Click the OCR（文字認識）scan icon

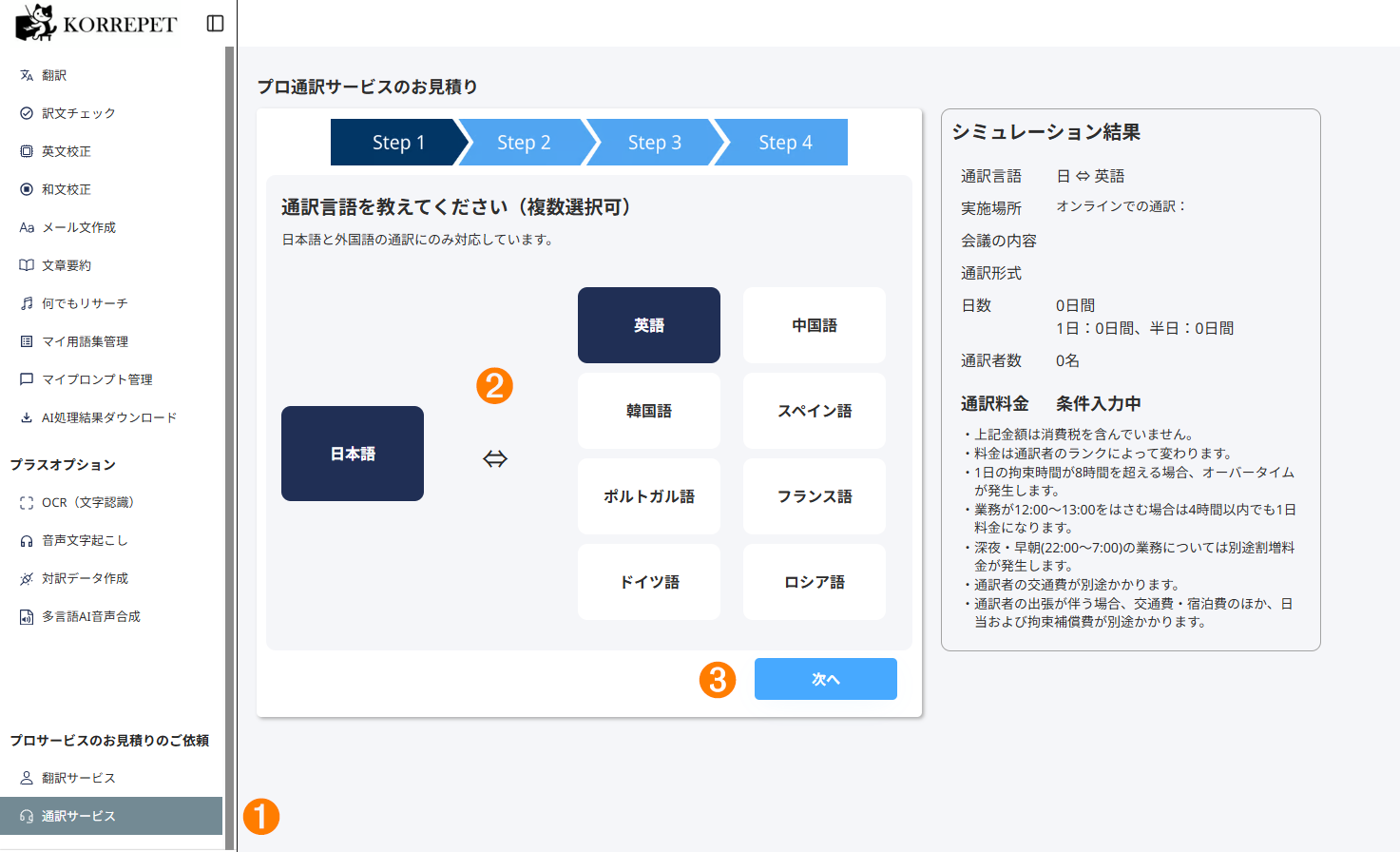coord(27,503)
